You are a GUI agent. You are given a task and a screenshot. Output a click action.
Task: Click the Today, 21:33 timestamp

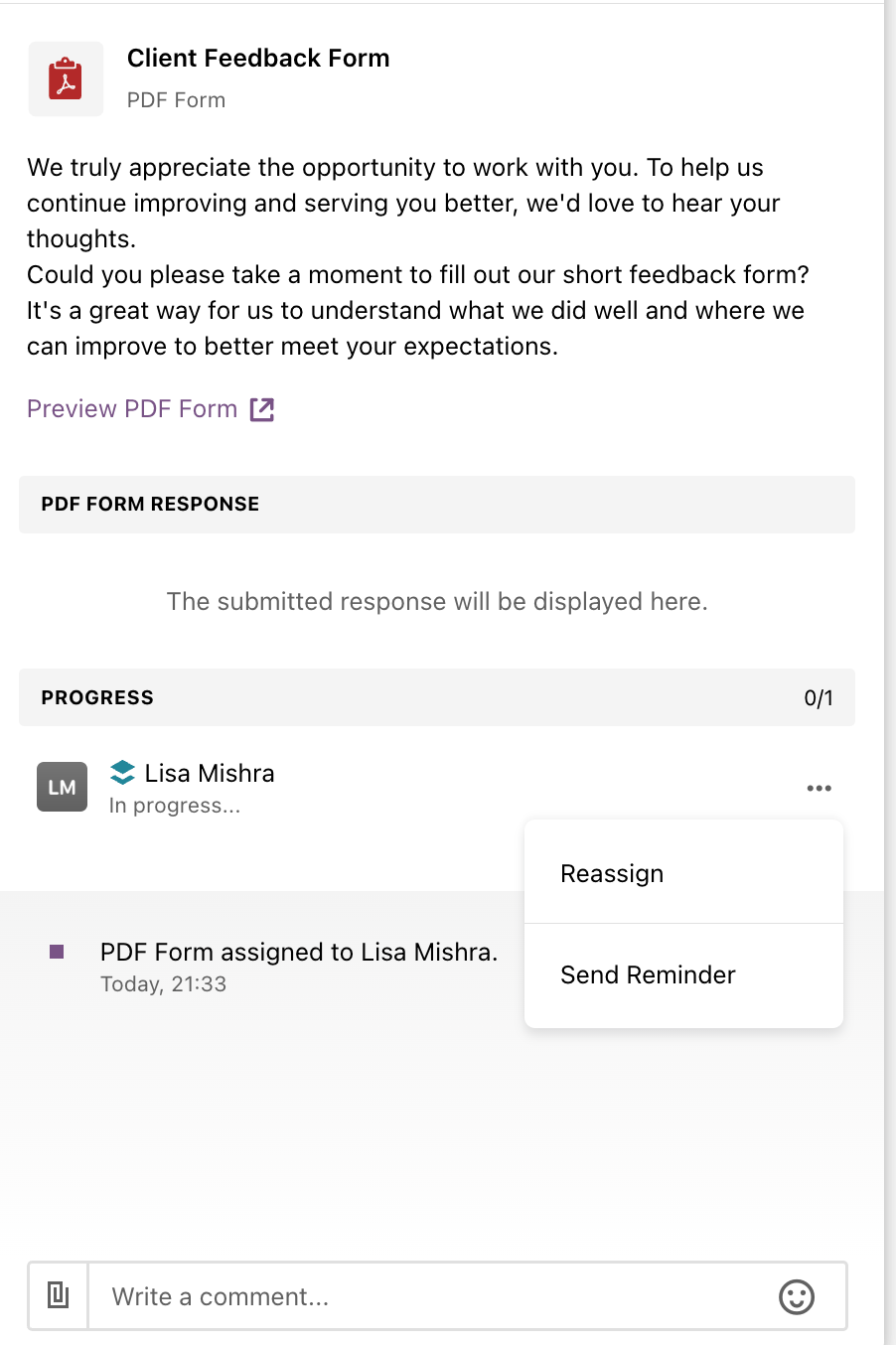pyautogui.click(x=164, y=984)
